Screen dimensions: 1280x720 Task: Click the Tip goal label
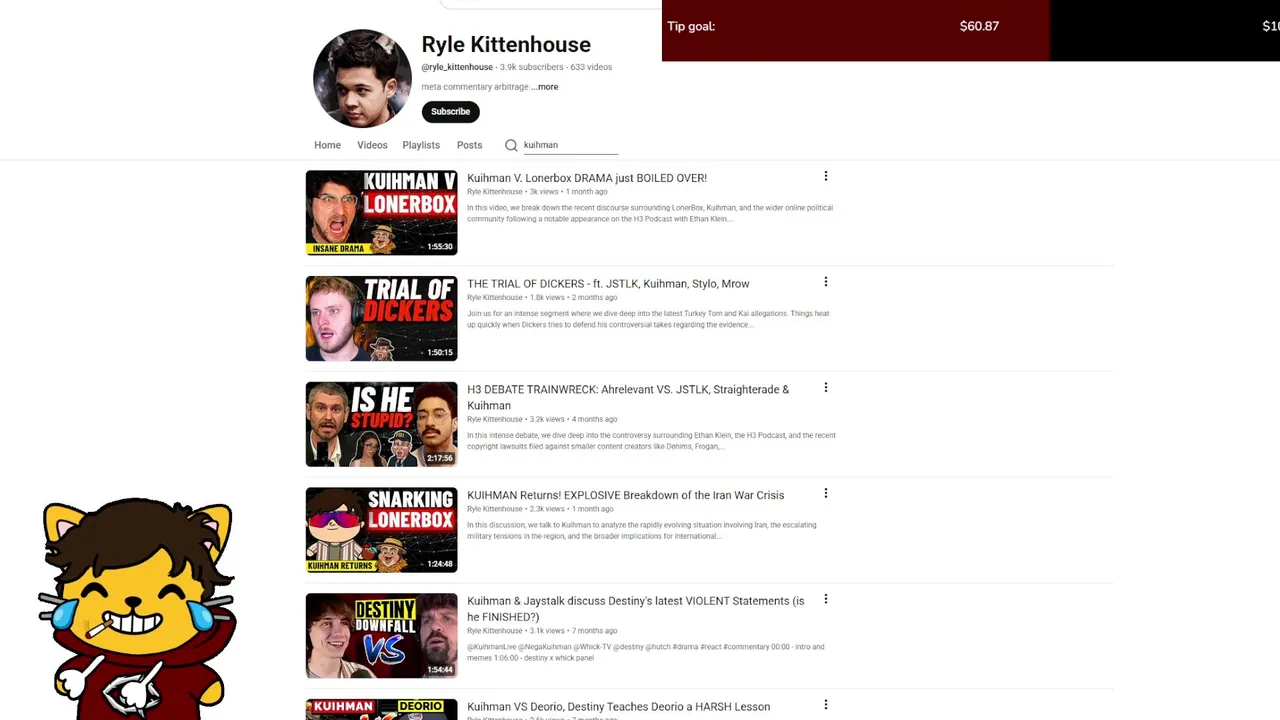point(691,26)
